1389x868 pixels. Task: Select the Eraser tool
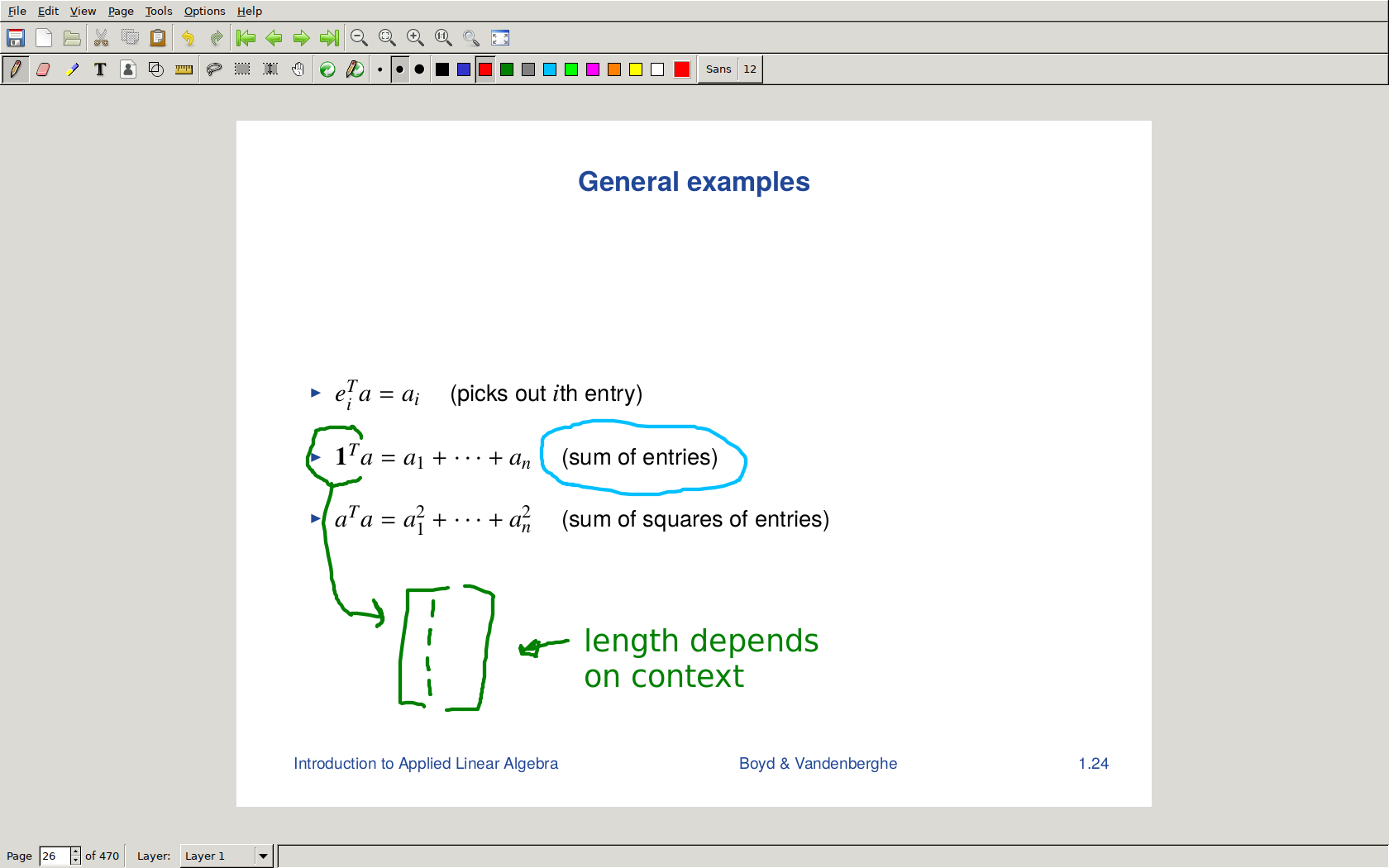[x=43, y=69]
